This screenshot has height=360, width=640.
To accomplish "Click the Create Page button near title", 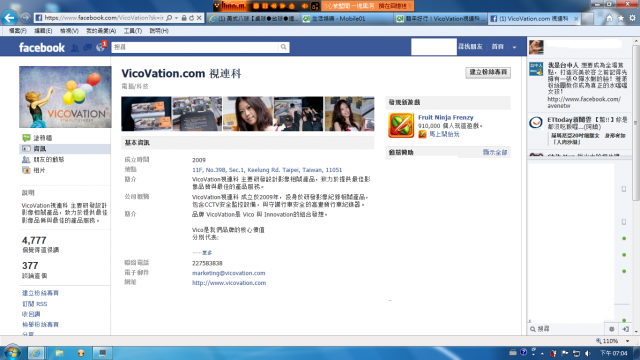I will click(x=488, y=72).
